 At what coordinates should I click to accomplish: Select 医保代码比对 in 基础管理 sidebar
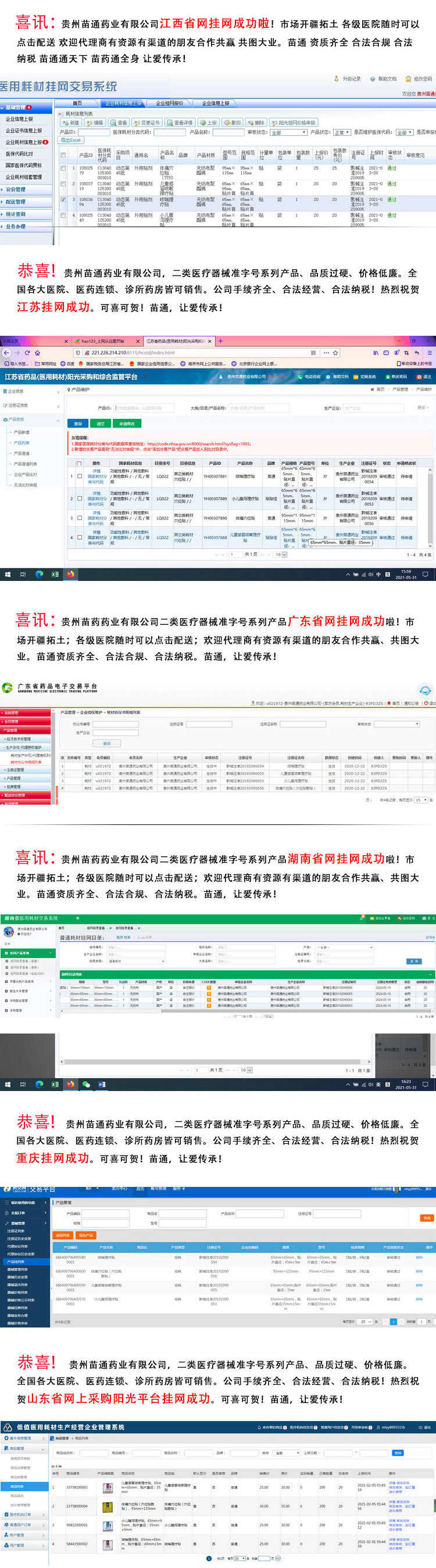pos(20,154)
